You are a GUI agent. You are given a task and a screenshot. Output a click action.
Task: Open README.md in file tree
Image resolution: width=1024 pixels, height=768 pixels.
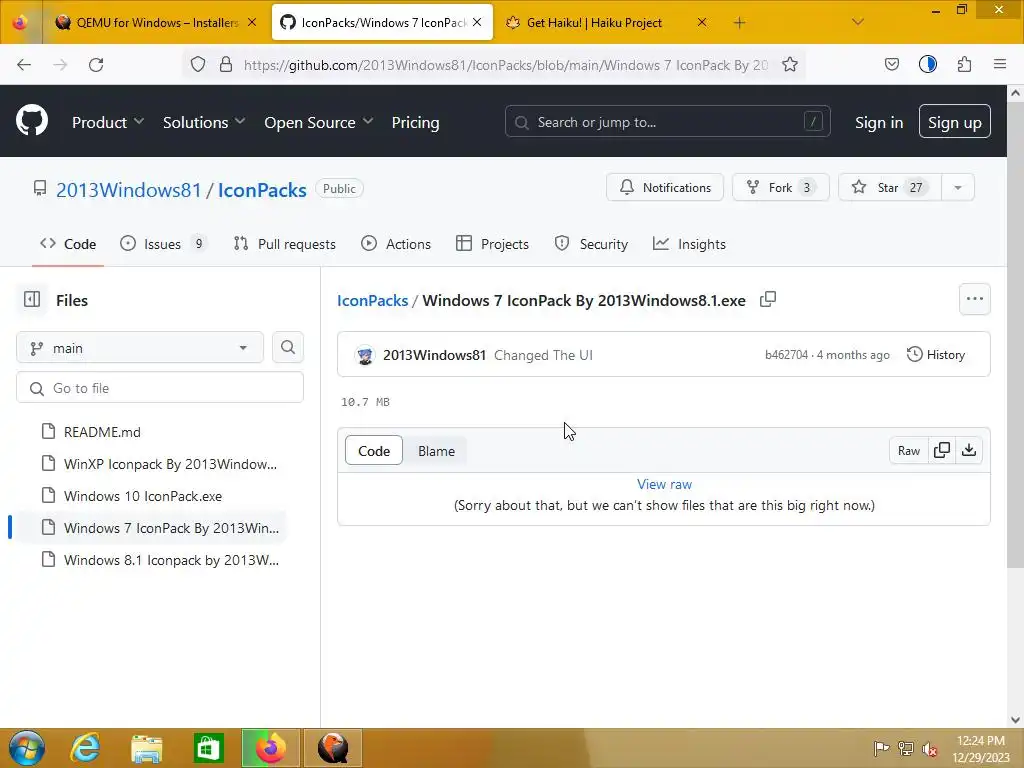(x=102, y=432)
